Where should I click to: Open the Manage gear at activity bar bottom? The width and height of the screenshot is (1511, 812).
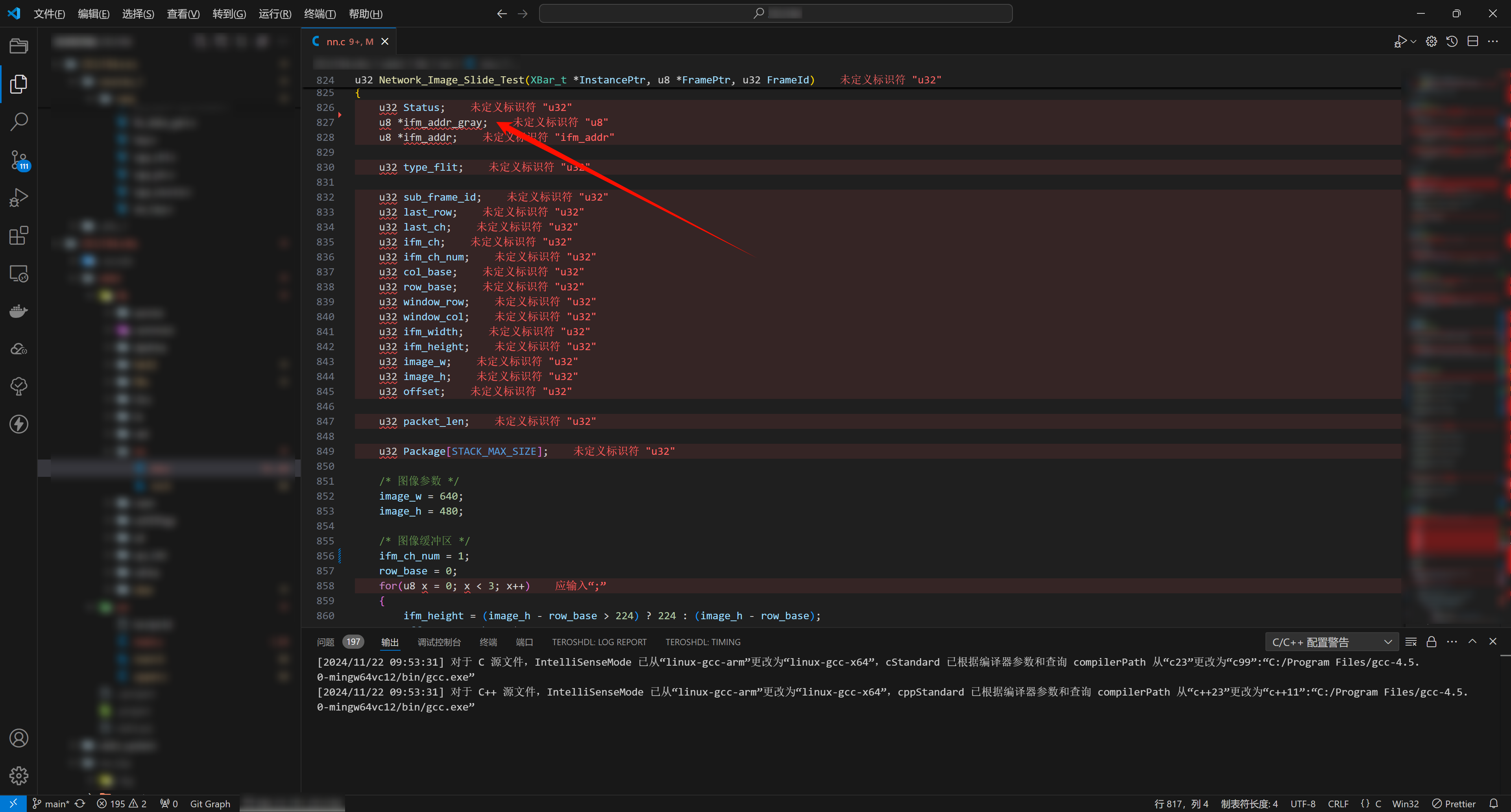pos(19,776)
